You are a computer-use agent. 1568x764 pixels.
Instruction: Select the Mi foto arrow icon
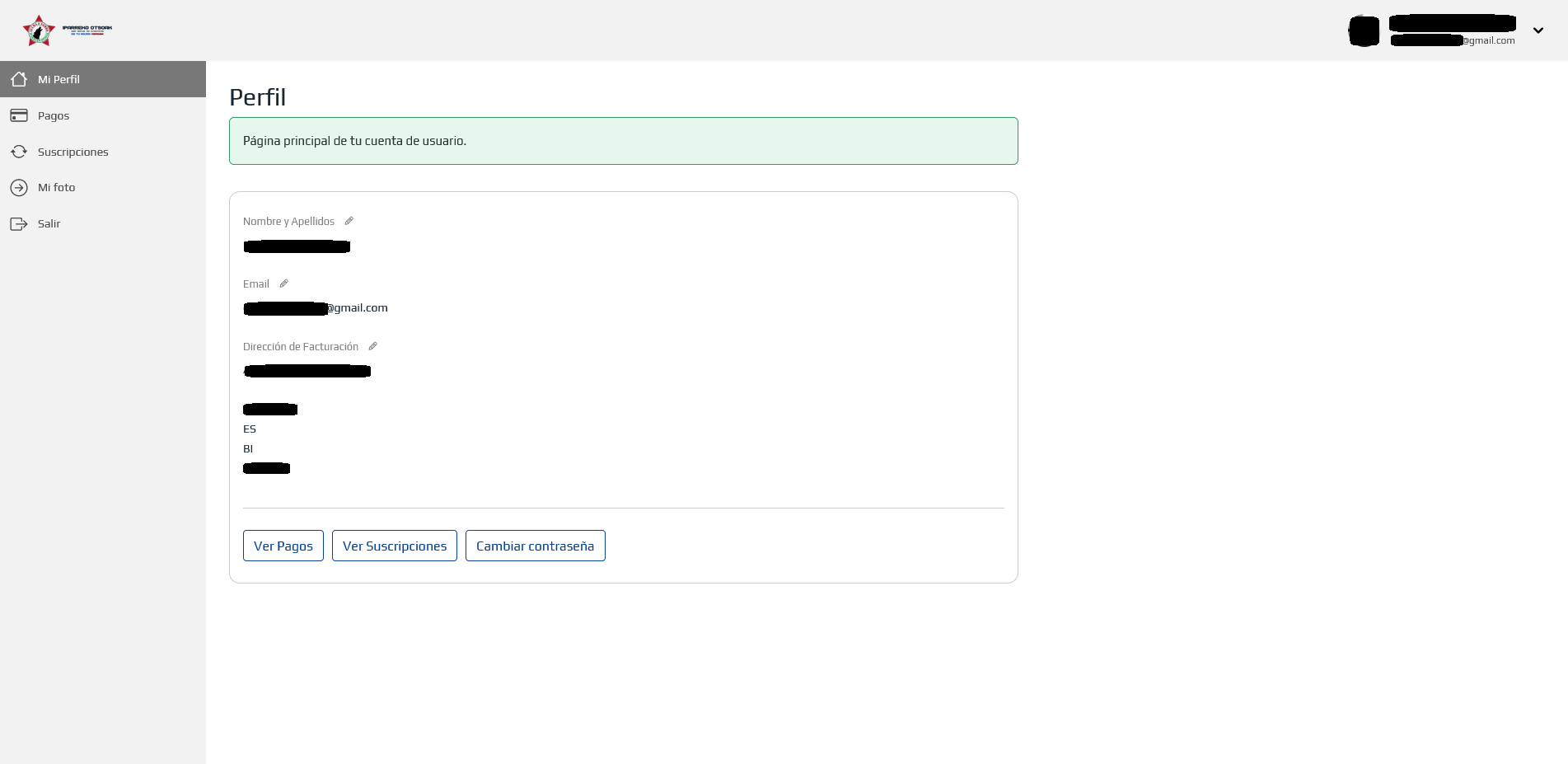point(20,187)
